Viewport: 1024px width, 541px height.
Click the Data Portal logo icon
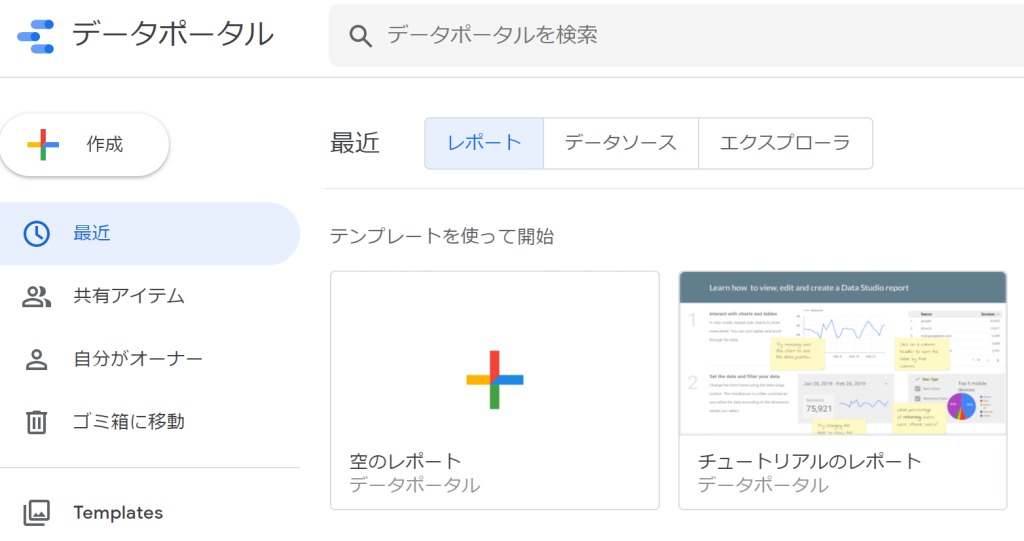click(x=35, y=37)
